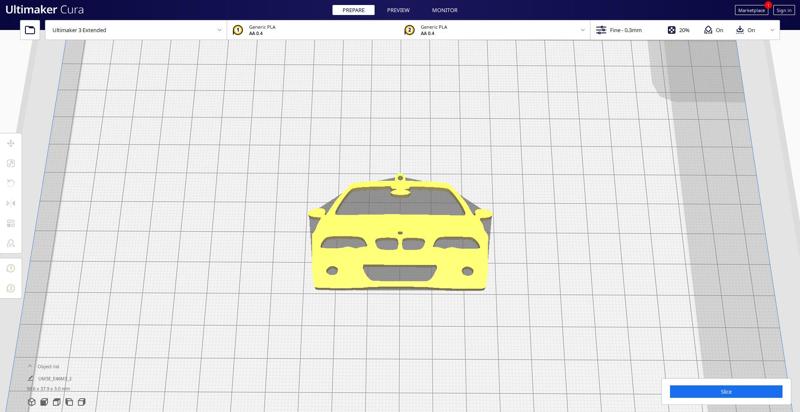Click the model dimensions text

coord(48,389)
